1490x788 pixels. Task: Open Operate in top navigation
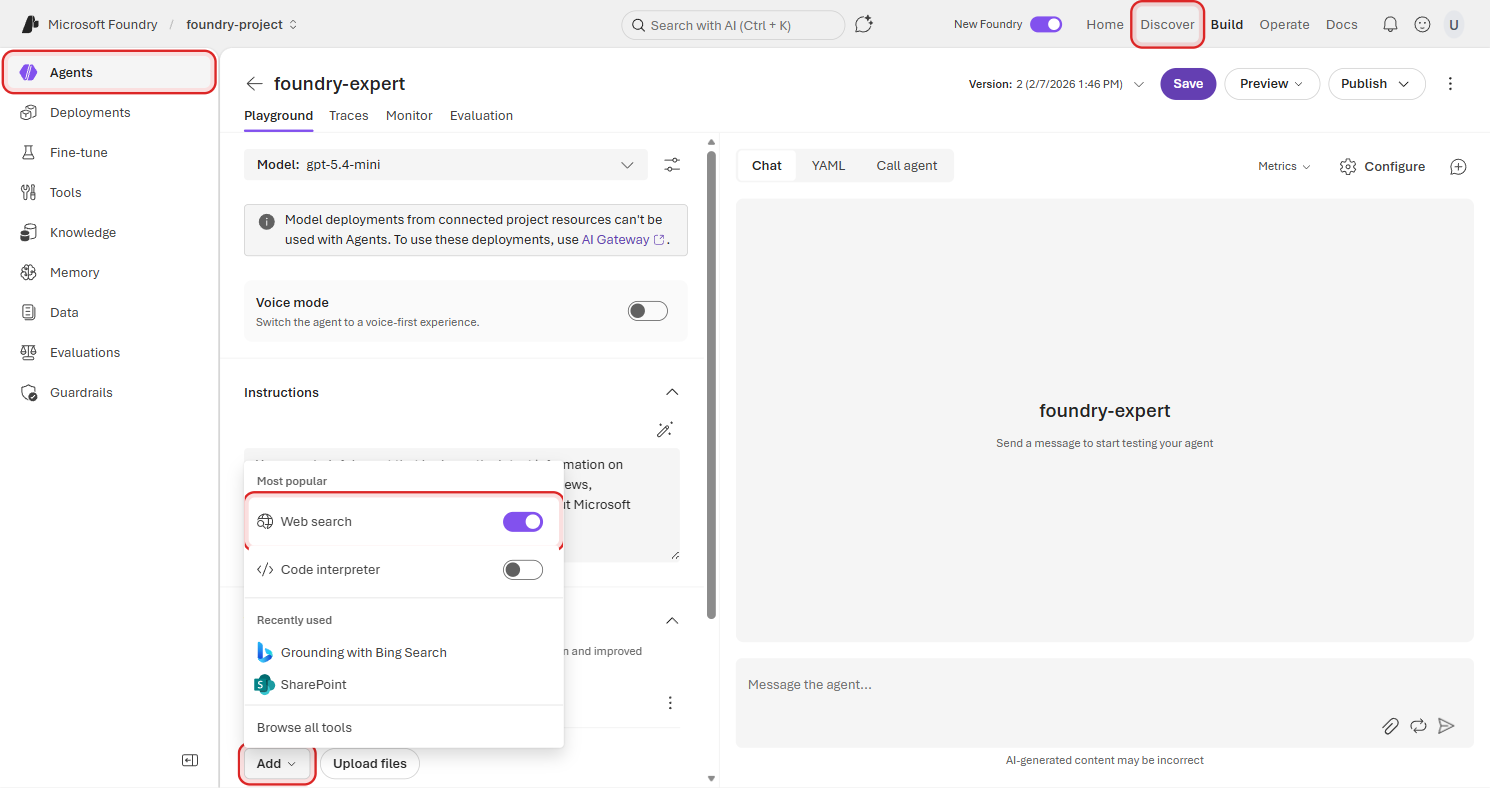click(1284, 24)
